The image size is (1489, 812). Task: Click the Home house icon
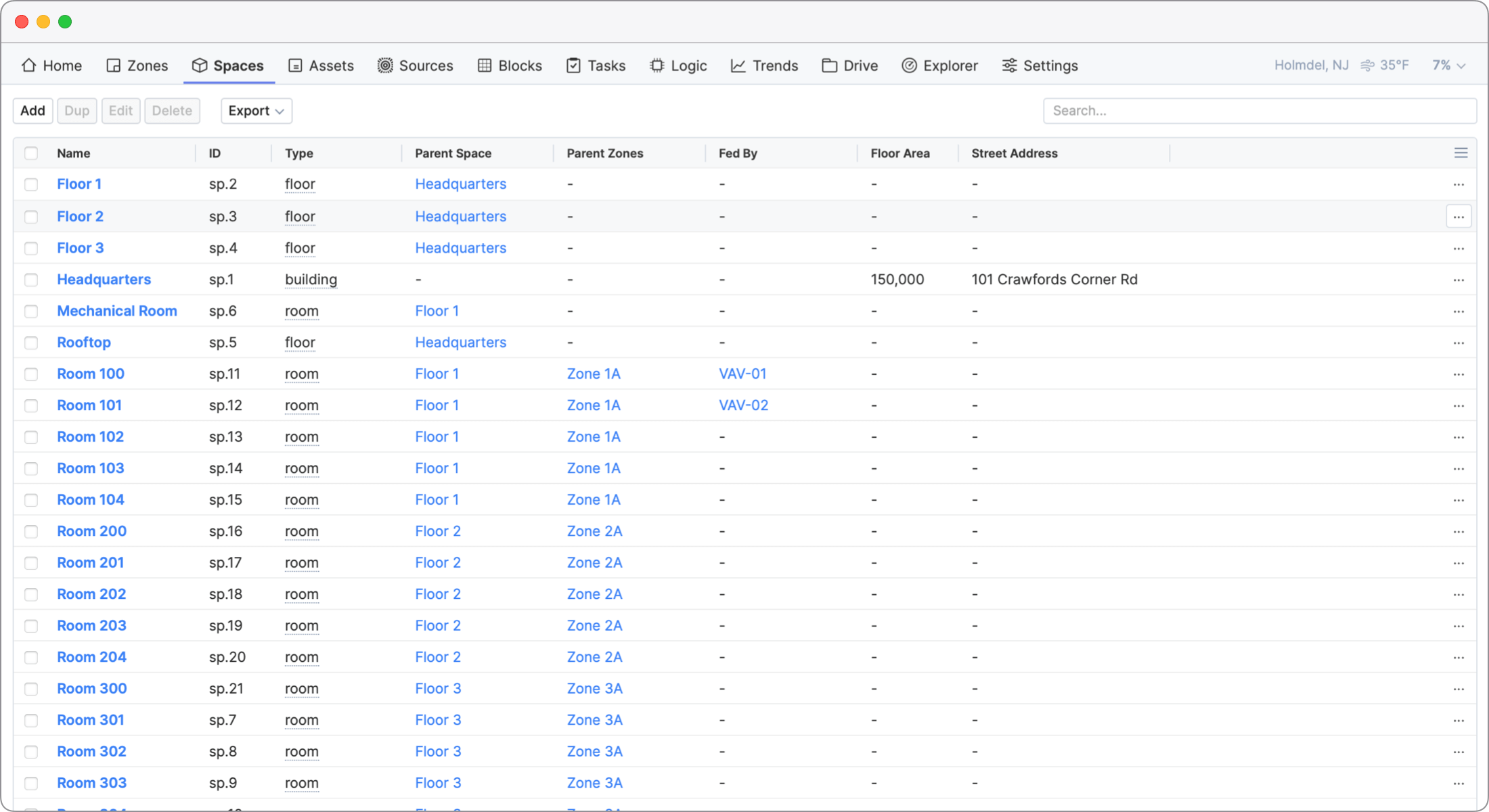[x=28, y=66]
